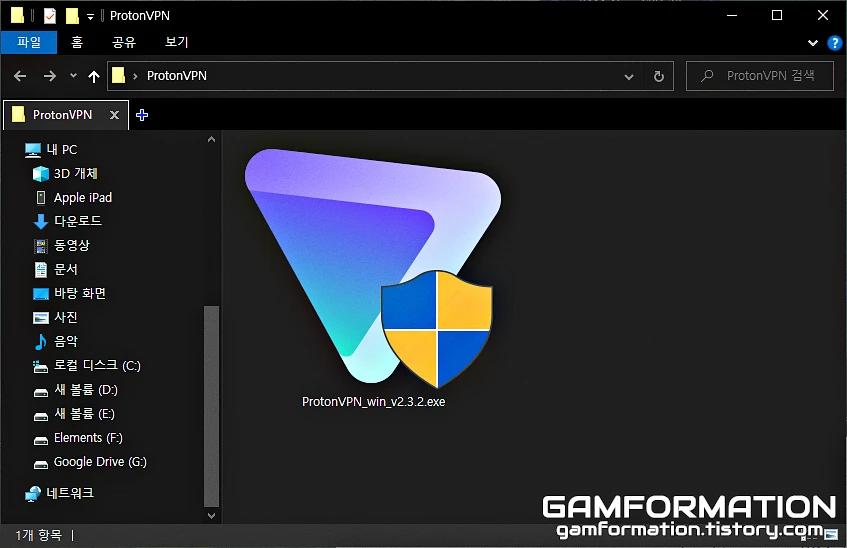This screenshot has width=847, height=548.
Task: Click the quick access new folder icon
Action: click(72, 16)
